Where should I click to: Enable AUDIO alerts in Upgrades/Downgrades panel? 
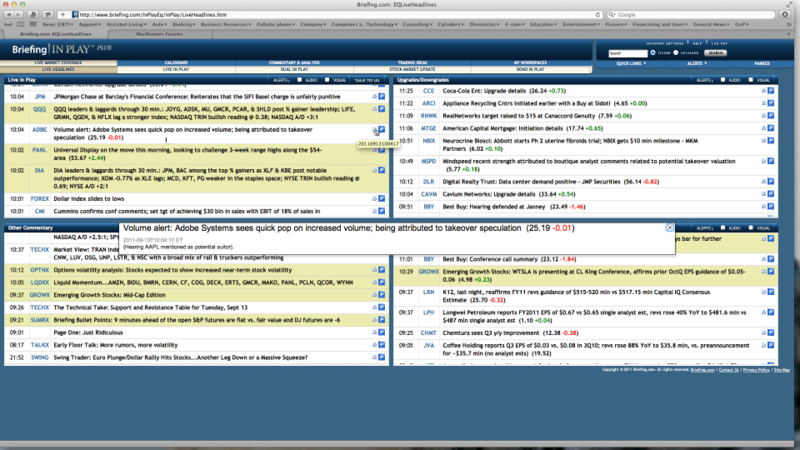click(723, 80)
